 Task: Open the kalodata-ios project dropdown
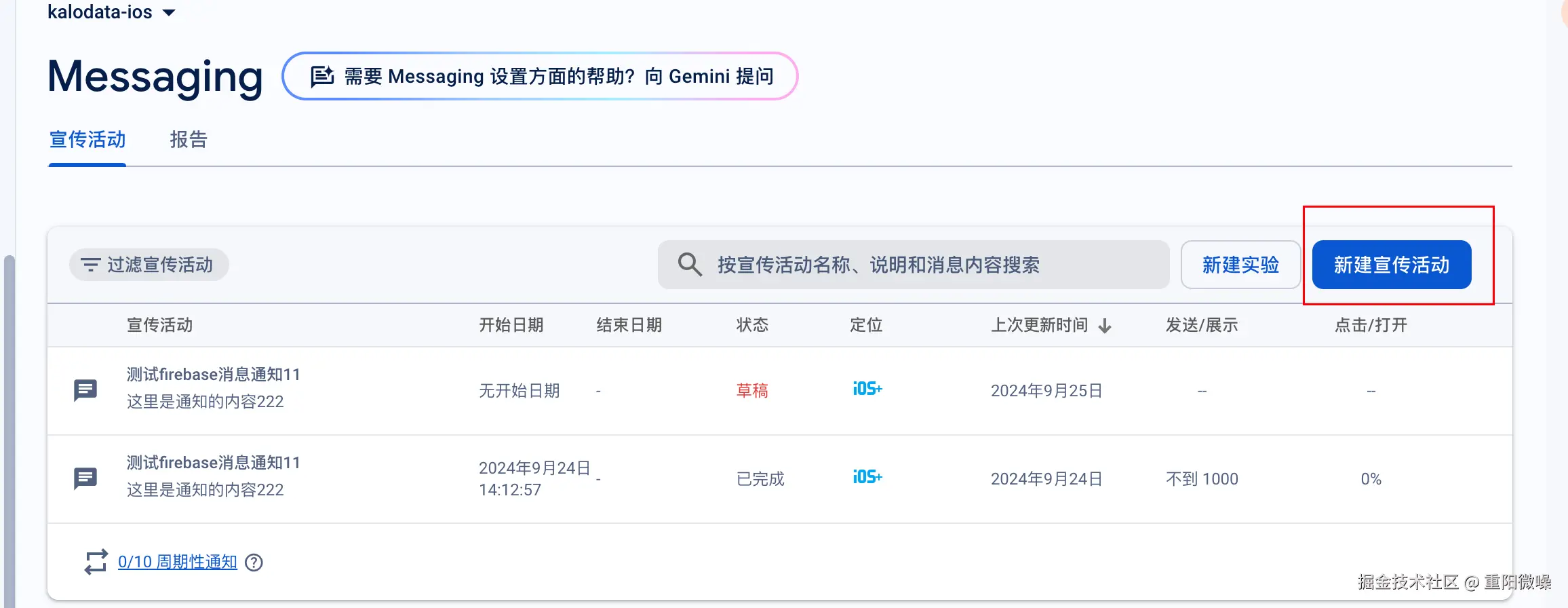[x=169, y=12]
